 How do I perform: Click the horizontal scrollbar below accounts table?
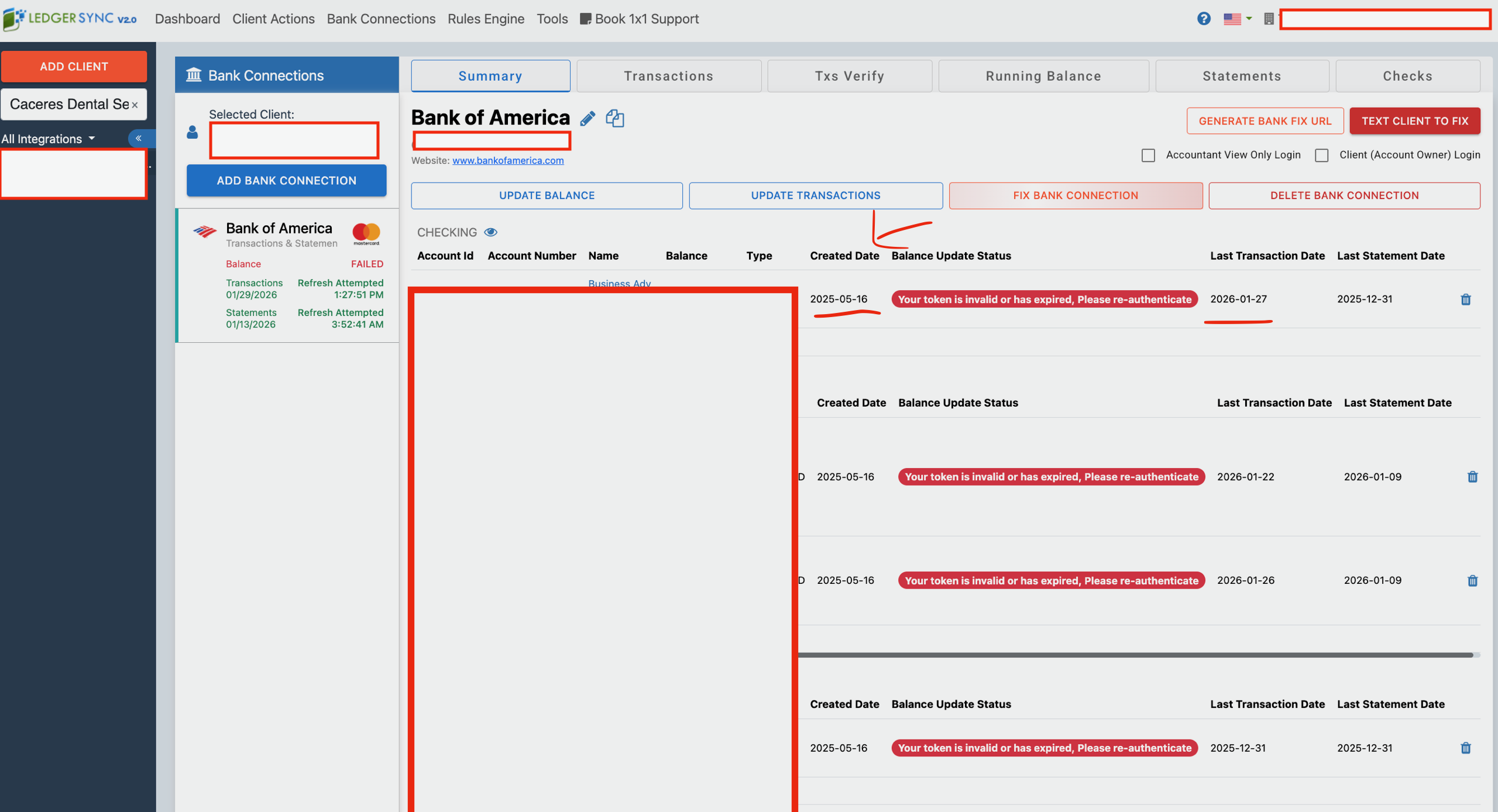(1135, 655)
